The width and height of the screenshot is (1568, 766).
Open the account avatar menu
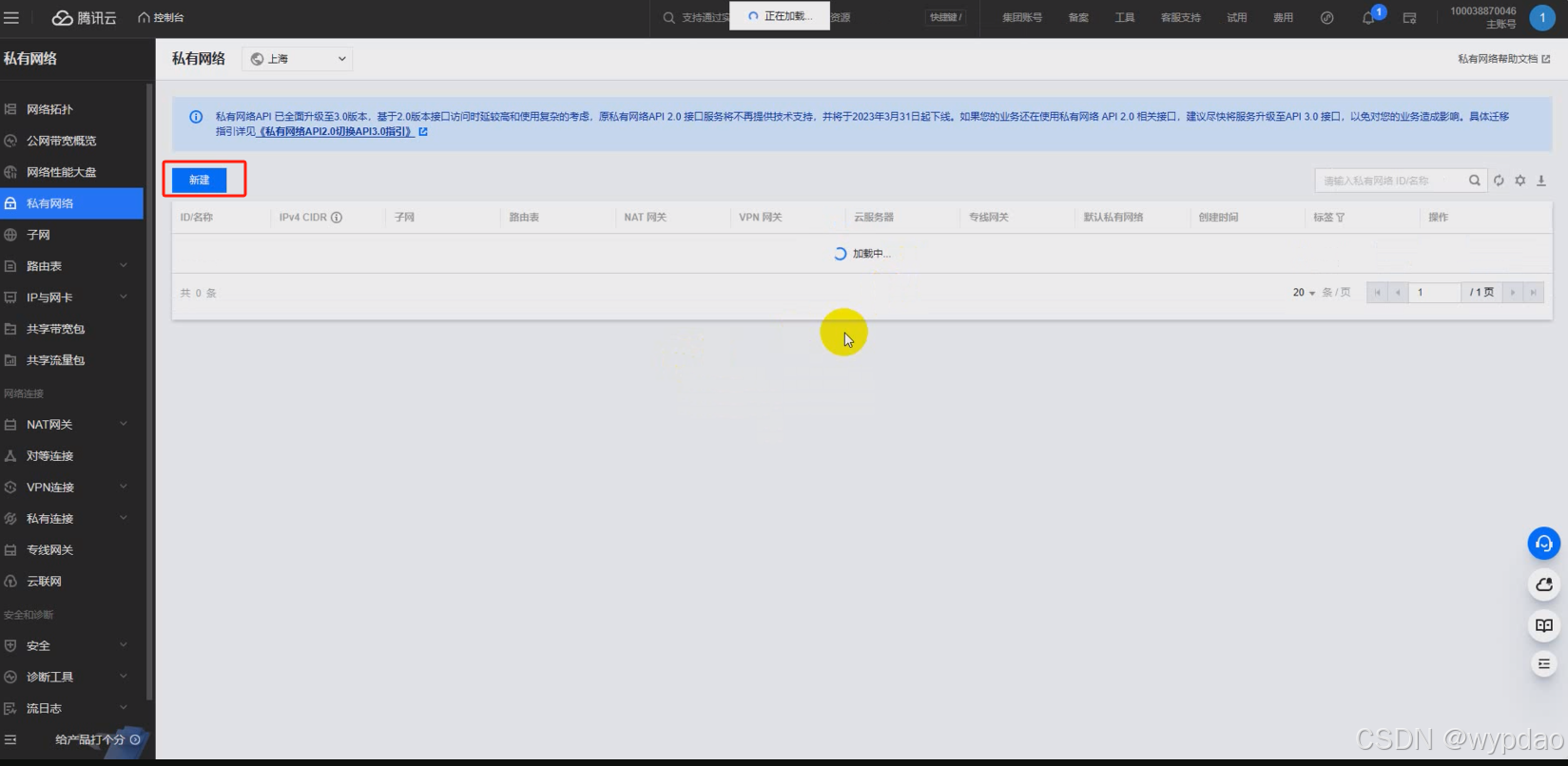point(1542,17)
